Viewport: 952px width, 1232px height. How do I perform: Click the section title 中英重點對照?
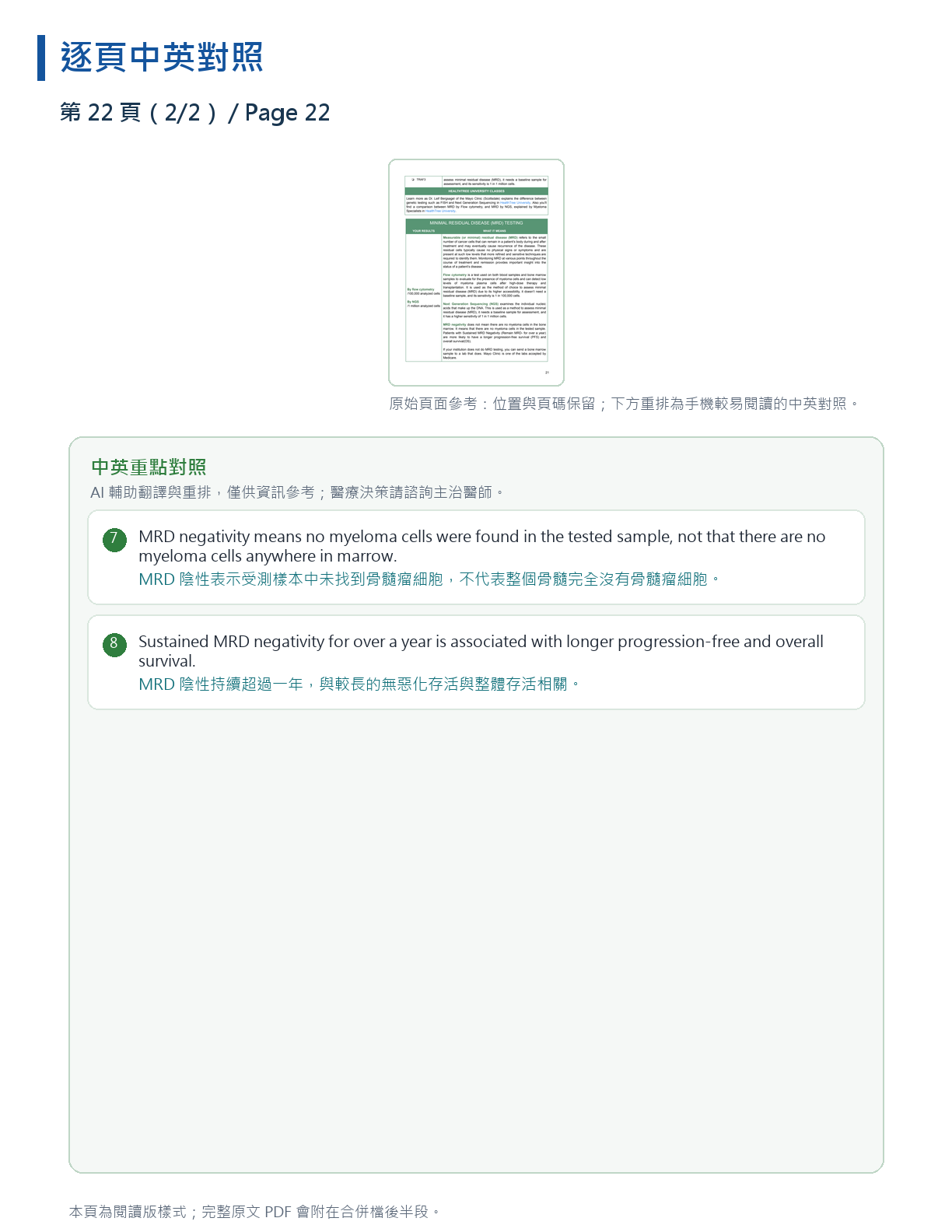click(x=149, y=467)
